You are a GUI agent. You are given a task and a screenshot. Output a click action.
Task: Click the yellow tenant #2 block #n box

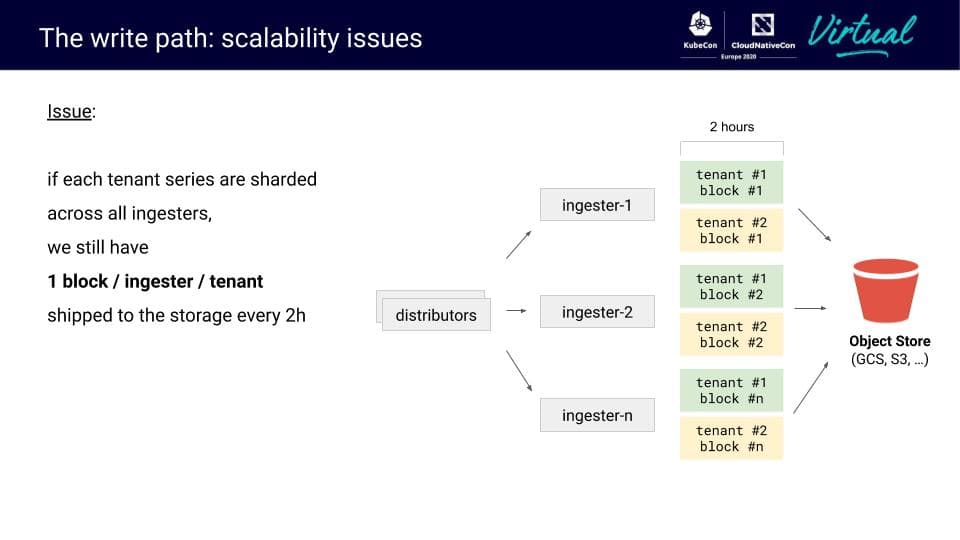[x=731, y=439]
